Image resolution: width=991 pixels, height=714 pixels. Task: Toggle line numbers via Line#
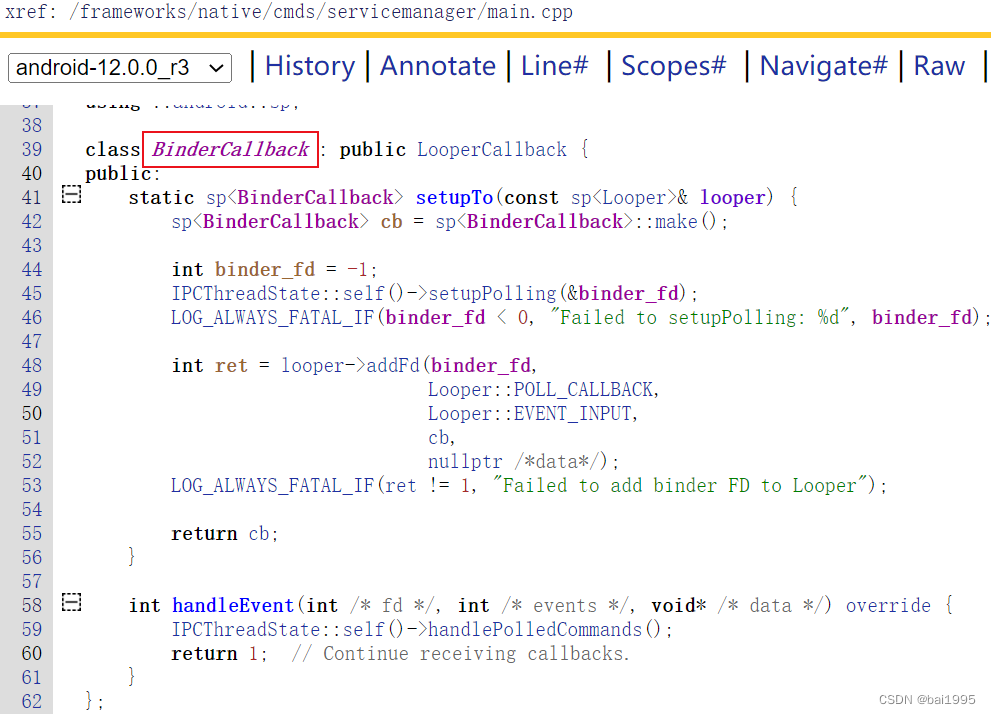pyautogui.click(x=554, y=65)
